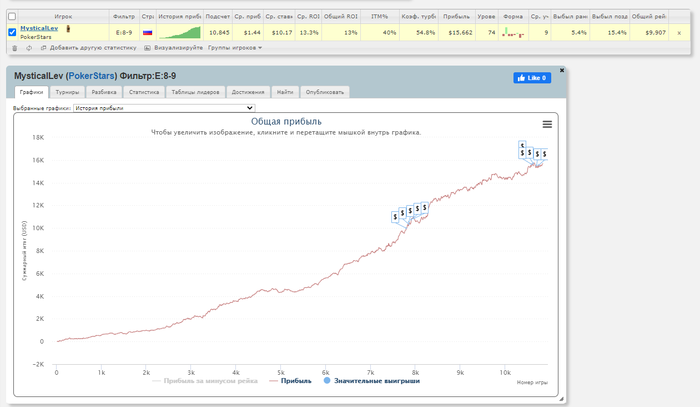Viewport: 700px width, 407px height.
Task: Toggle the Прибыль legend series
Action: [x=290, y=381]
